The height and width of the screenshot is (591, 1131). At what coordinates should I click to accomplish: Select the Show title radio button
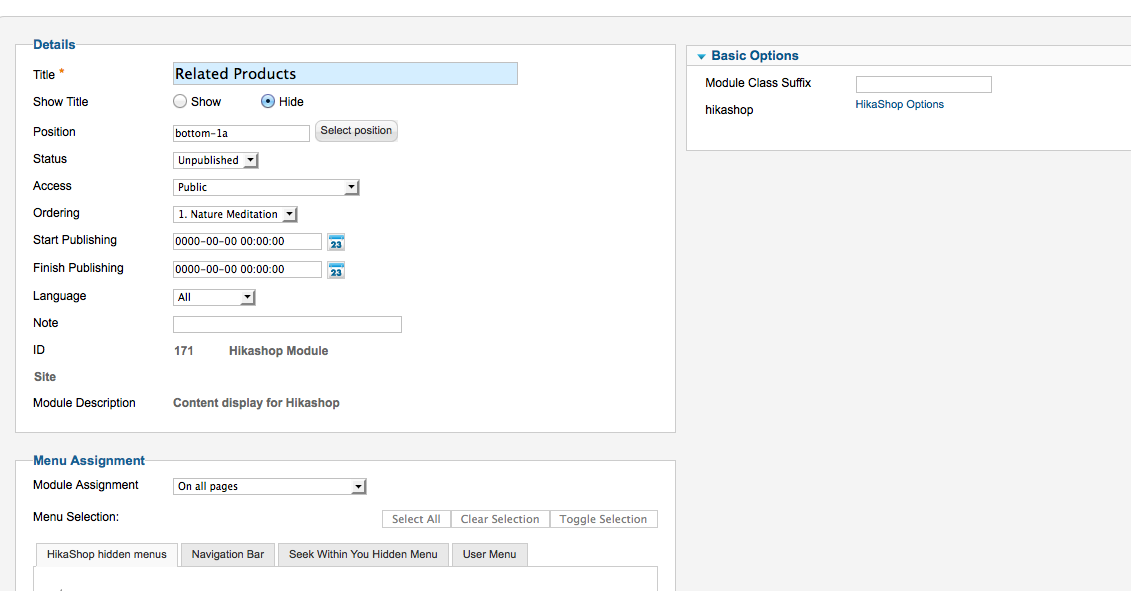[x=180, y=101]
